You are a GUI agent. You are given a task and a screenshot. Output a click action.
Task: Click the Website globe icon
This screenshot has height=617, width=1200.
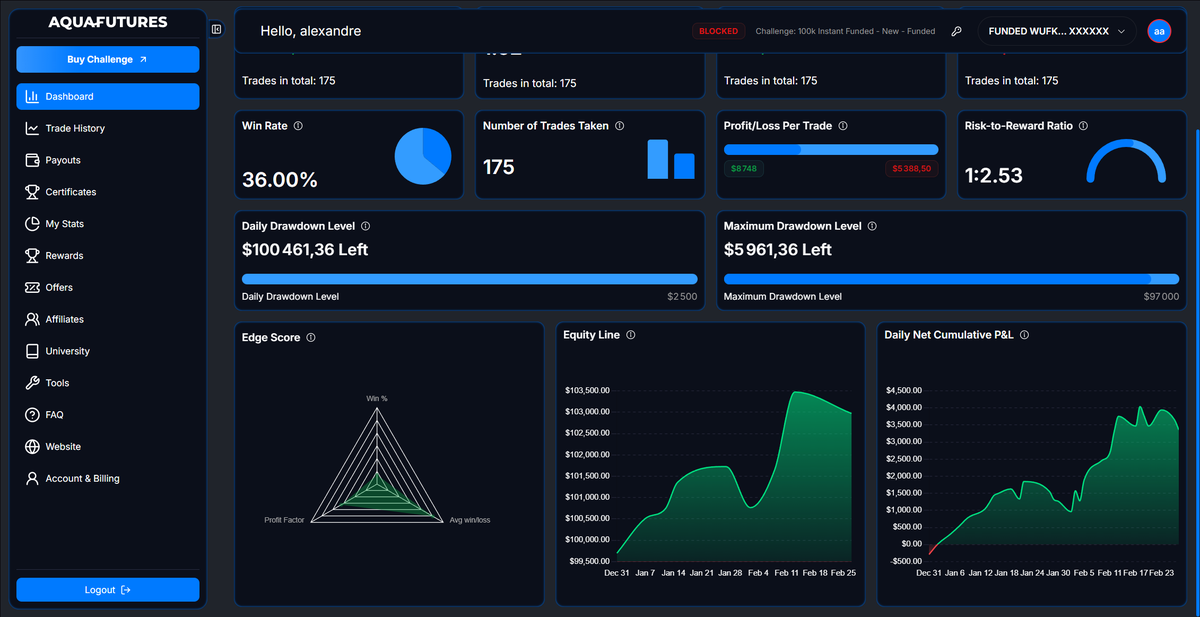[x=32, y=447]
